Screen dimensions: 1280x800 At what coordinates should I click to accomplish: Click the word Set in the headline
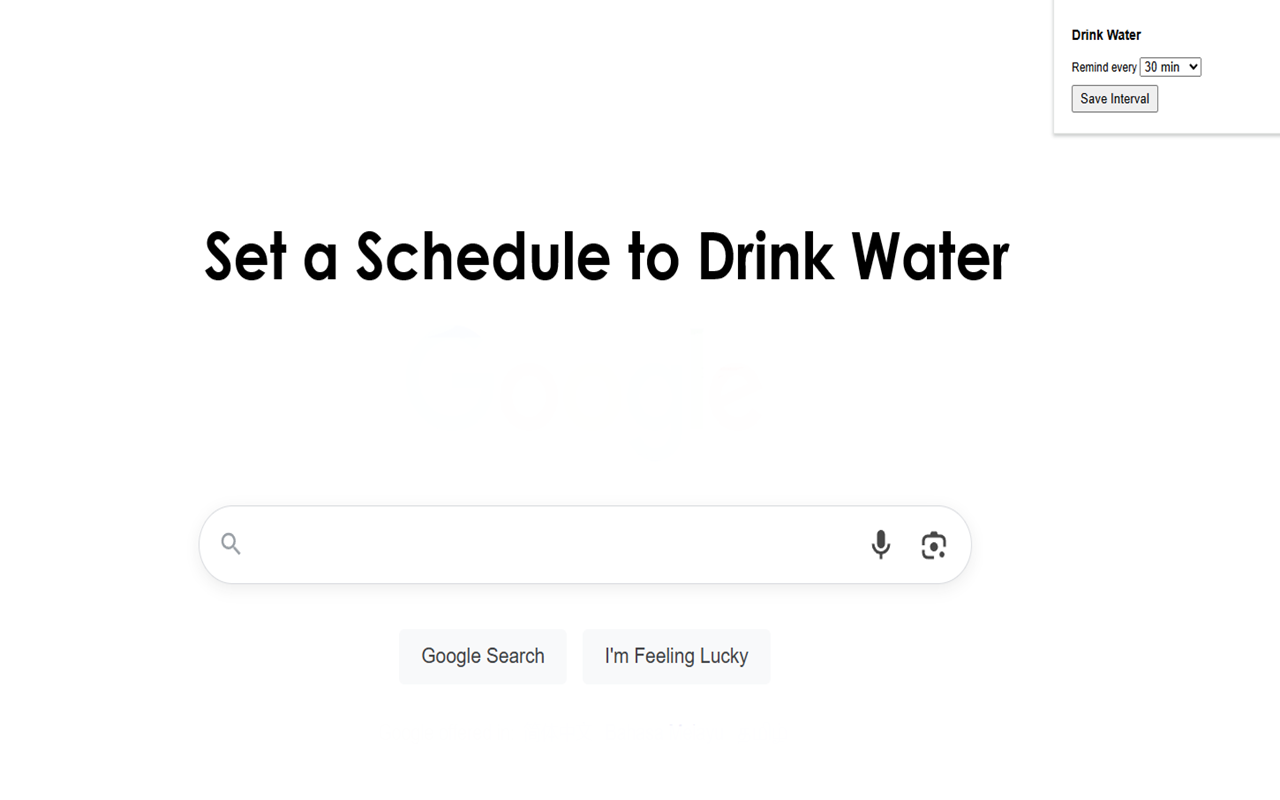coord(246,257)
